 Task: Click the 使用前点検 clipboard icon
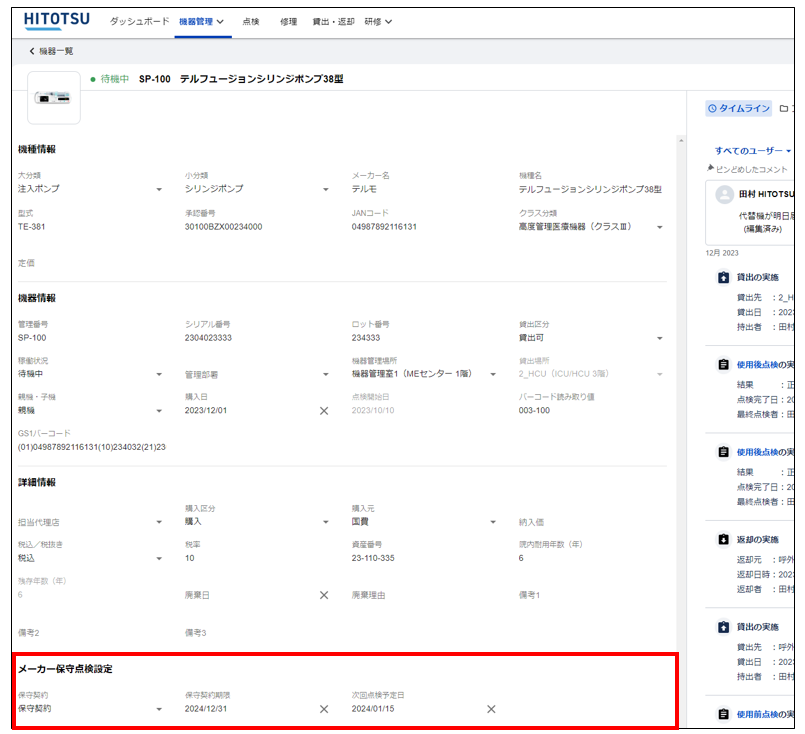723,714
